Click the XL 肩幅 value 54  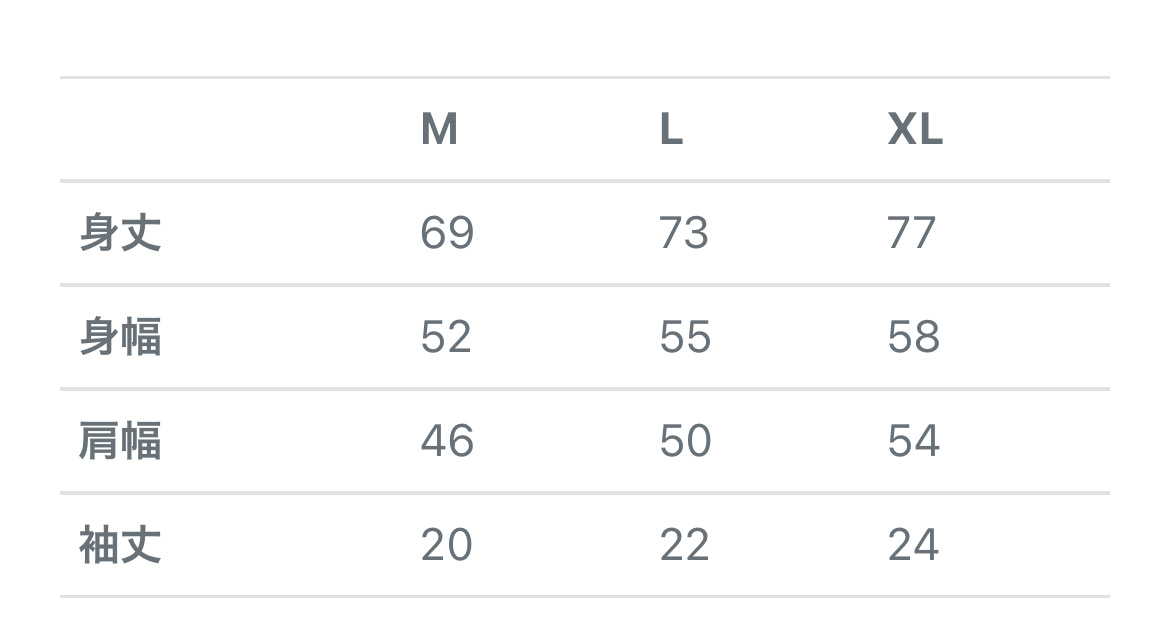913,441
